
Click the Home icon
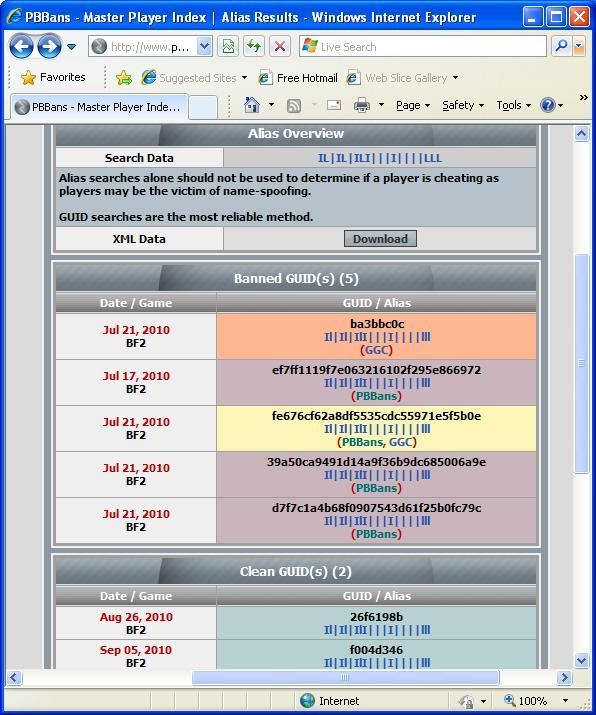pos(251,106)
